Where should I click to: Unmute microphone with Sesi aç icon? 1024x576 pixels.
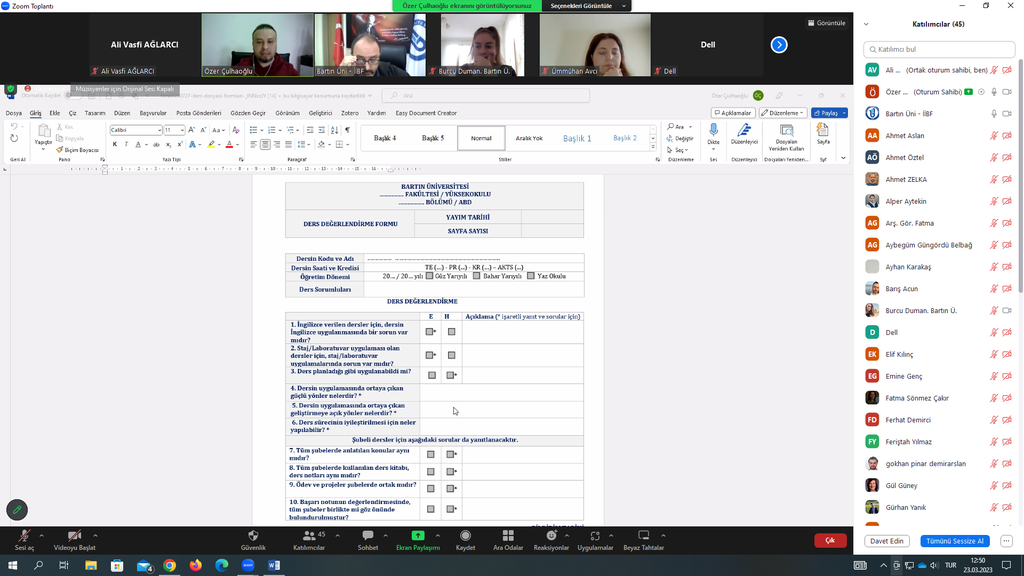pos(23,536)
